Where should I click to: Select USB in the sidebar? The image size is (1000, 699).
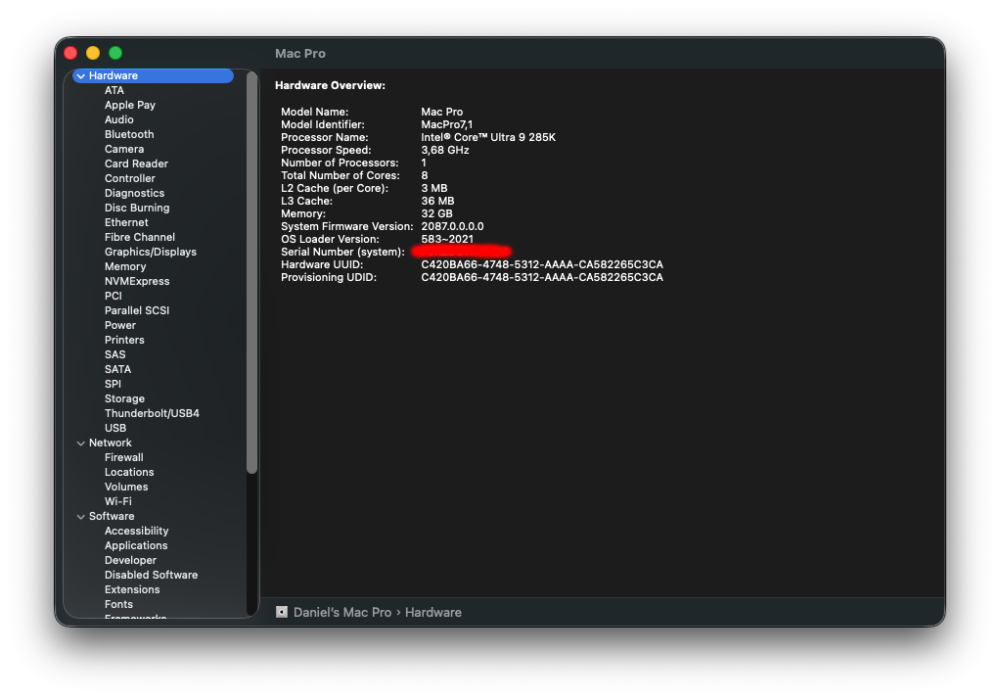point(115,428)
